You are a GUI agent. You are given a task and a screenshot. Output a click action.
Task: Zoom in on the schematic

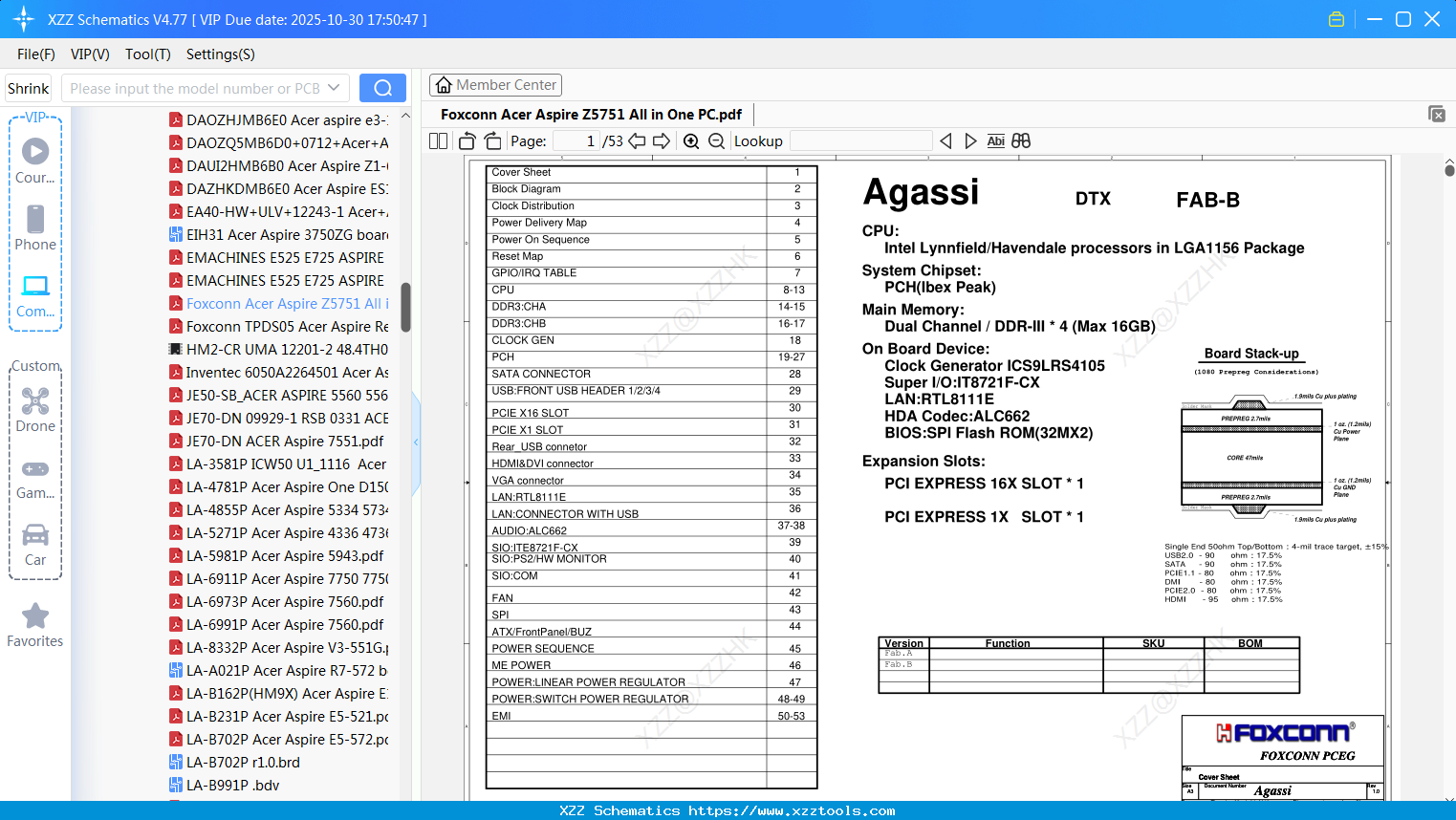click(691, 140)
